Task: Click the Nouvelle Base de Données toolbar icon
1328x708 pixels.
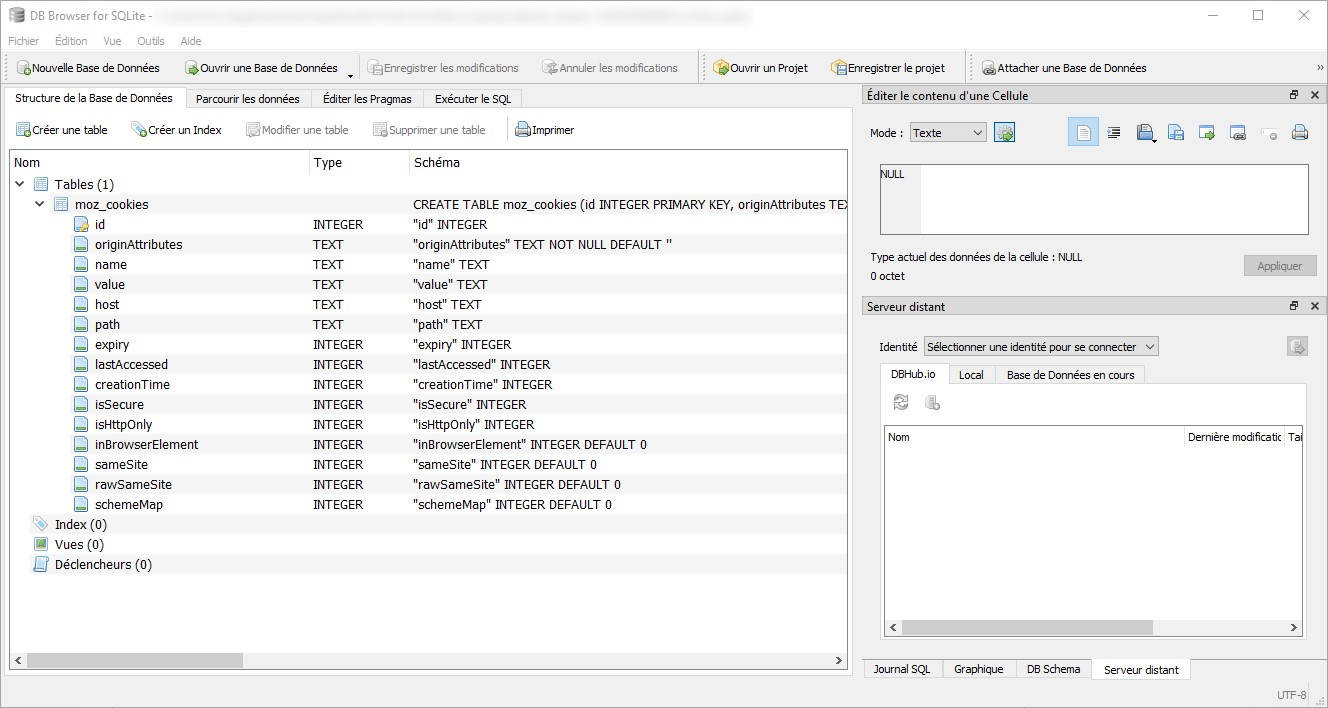Action: (x=24, y=68)
